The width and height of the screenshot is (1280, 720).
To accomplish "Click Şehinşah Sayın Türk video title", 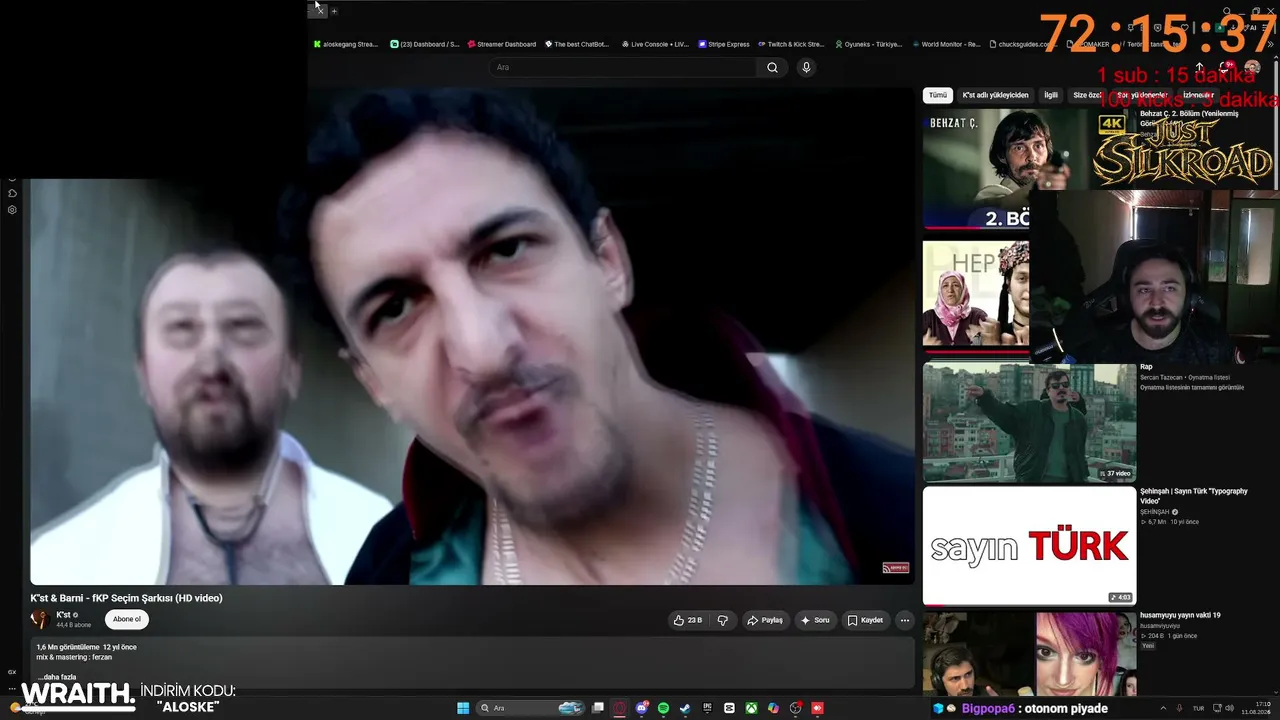I will (1194, 495).
